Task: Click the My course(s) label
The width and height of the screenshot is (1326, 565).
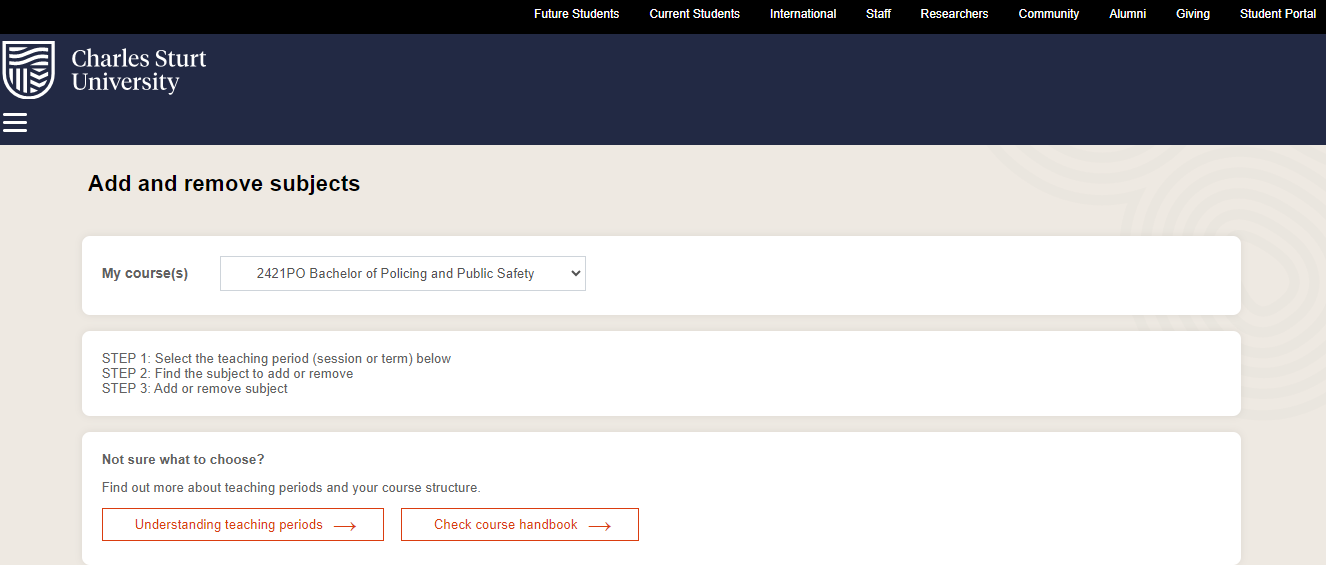Action: pyautogui.click(x=145, y=273)
